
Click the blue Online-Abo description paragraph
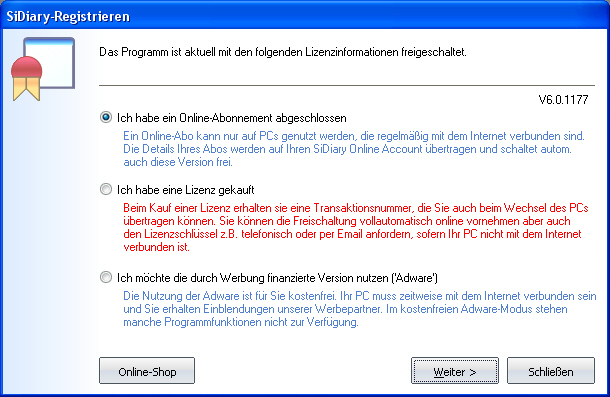(354, 149)
